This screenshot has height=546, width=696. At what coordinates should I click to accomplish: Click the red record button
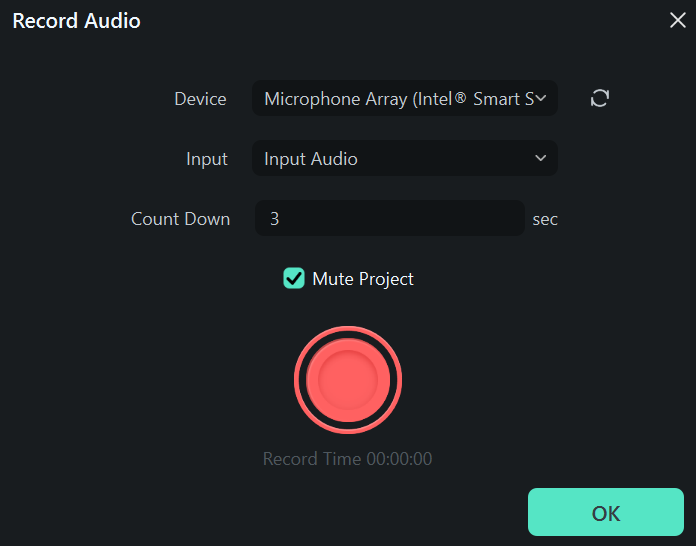pyautogui.click(x=347, y=380)
